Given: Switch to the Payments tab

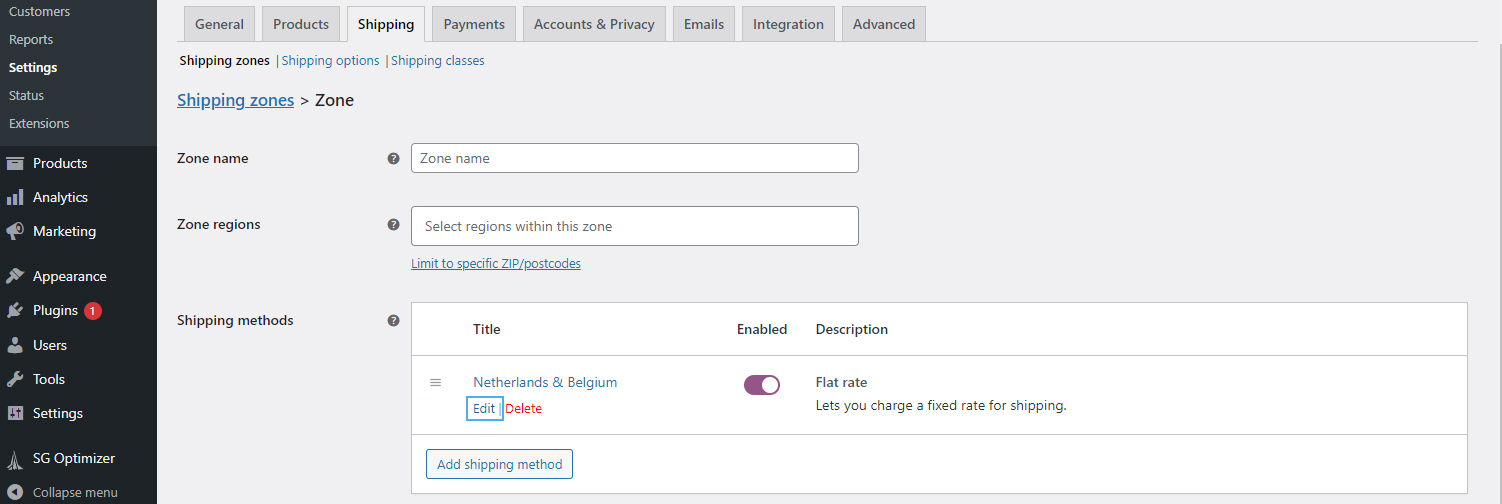Looking at the screenshot, I should coord(474,24).
